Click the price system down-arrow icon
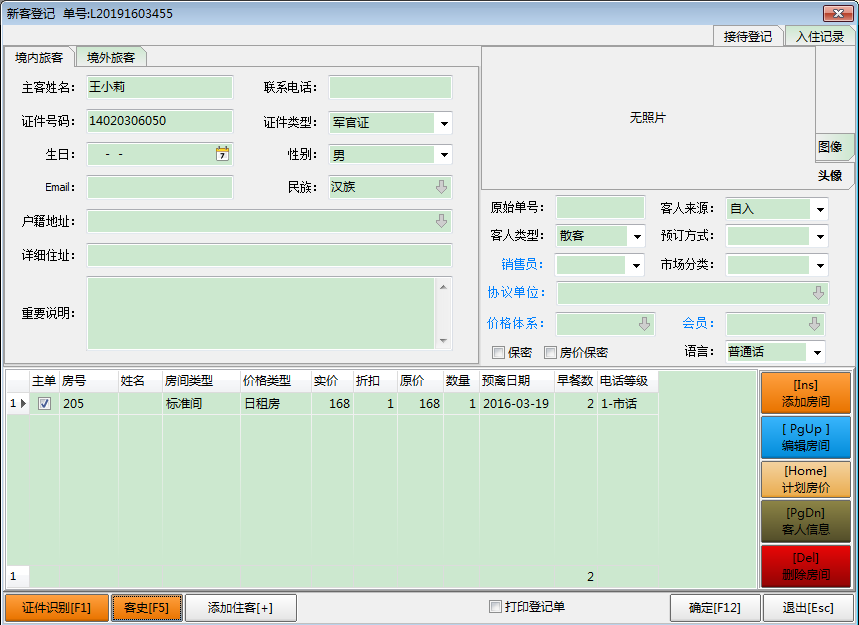This screenshot has width=859, height=625. pyautogui.click(x=644, y=324)
